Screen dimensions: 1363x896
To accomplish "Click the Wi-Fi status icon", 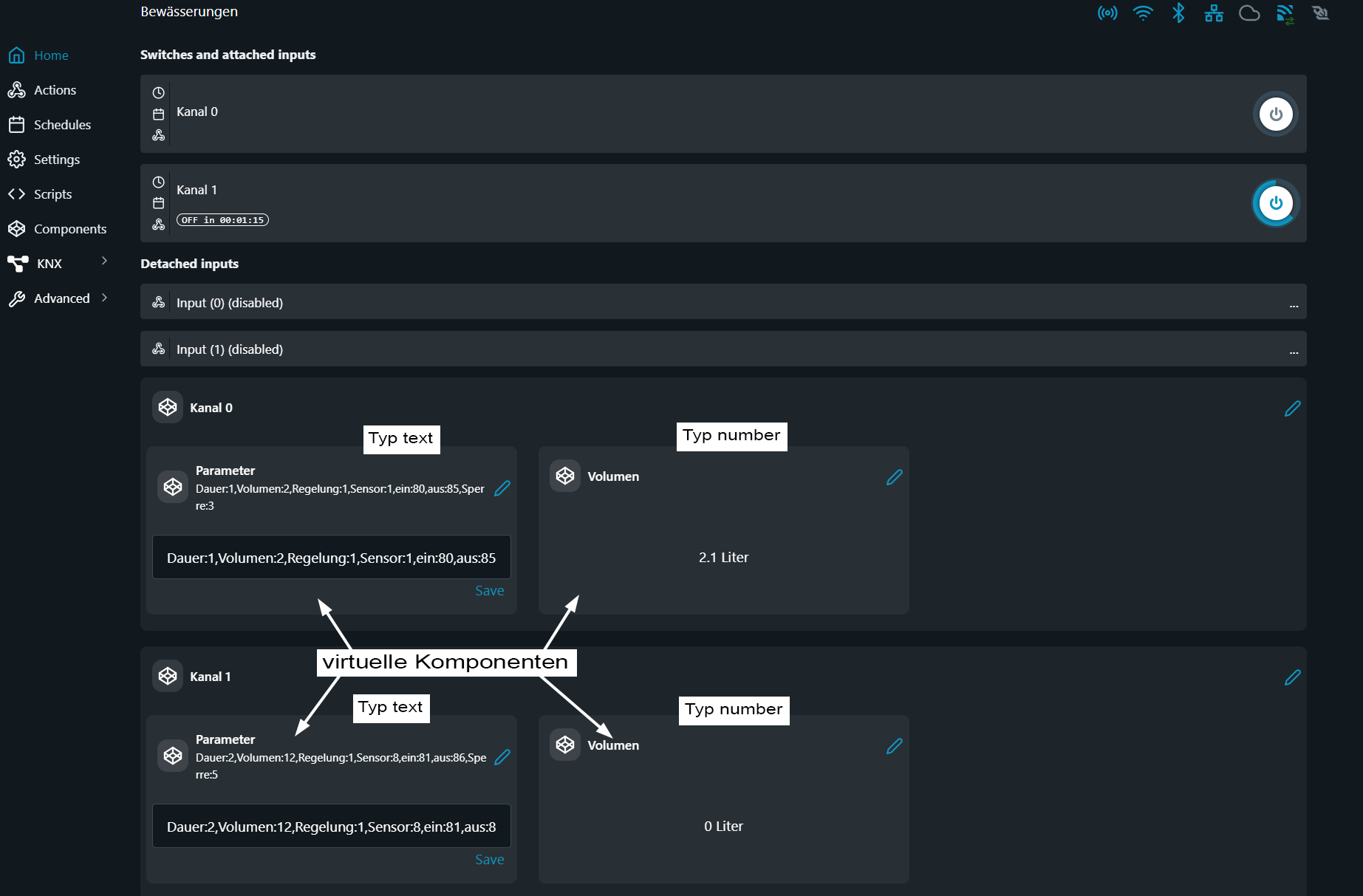I will [1143, 13].
